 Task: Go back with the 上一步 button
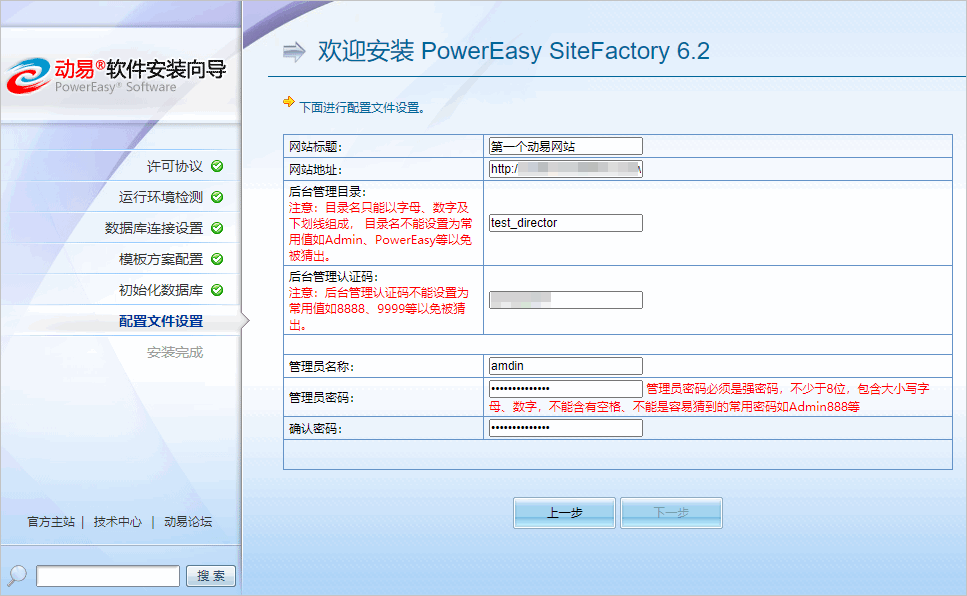pos(564,513)
